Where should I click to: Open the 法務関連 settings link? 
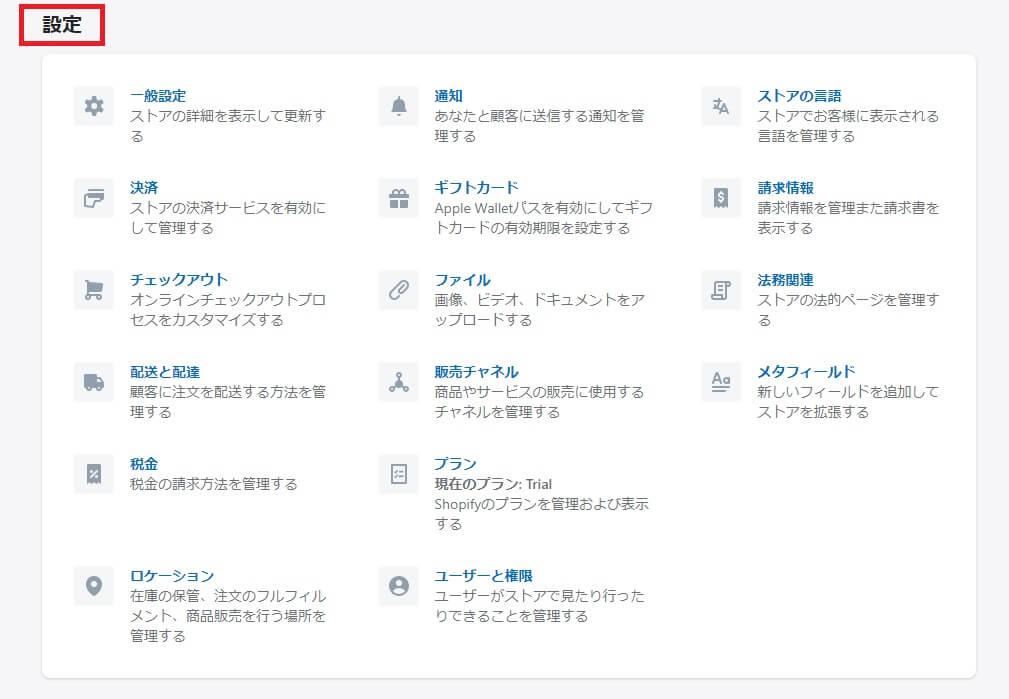point(785,280)
